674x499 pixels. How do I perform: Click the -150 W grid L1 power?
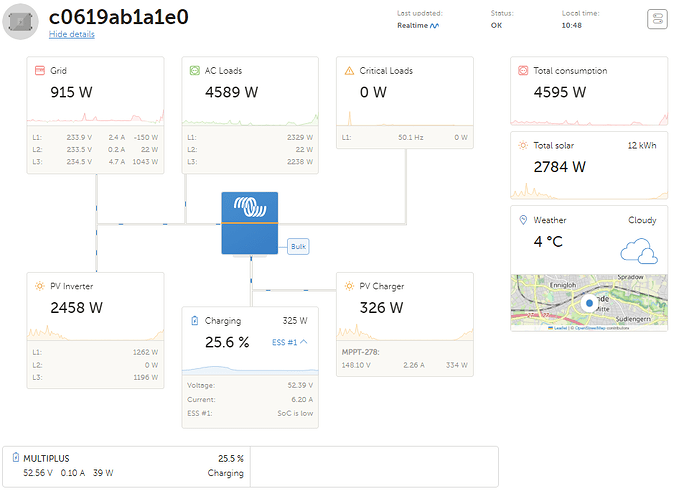(146, 138)
